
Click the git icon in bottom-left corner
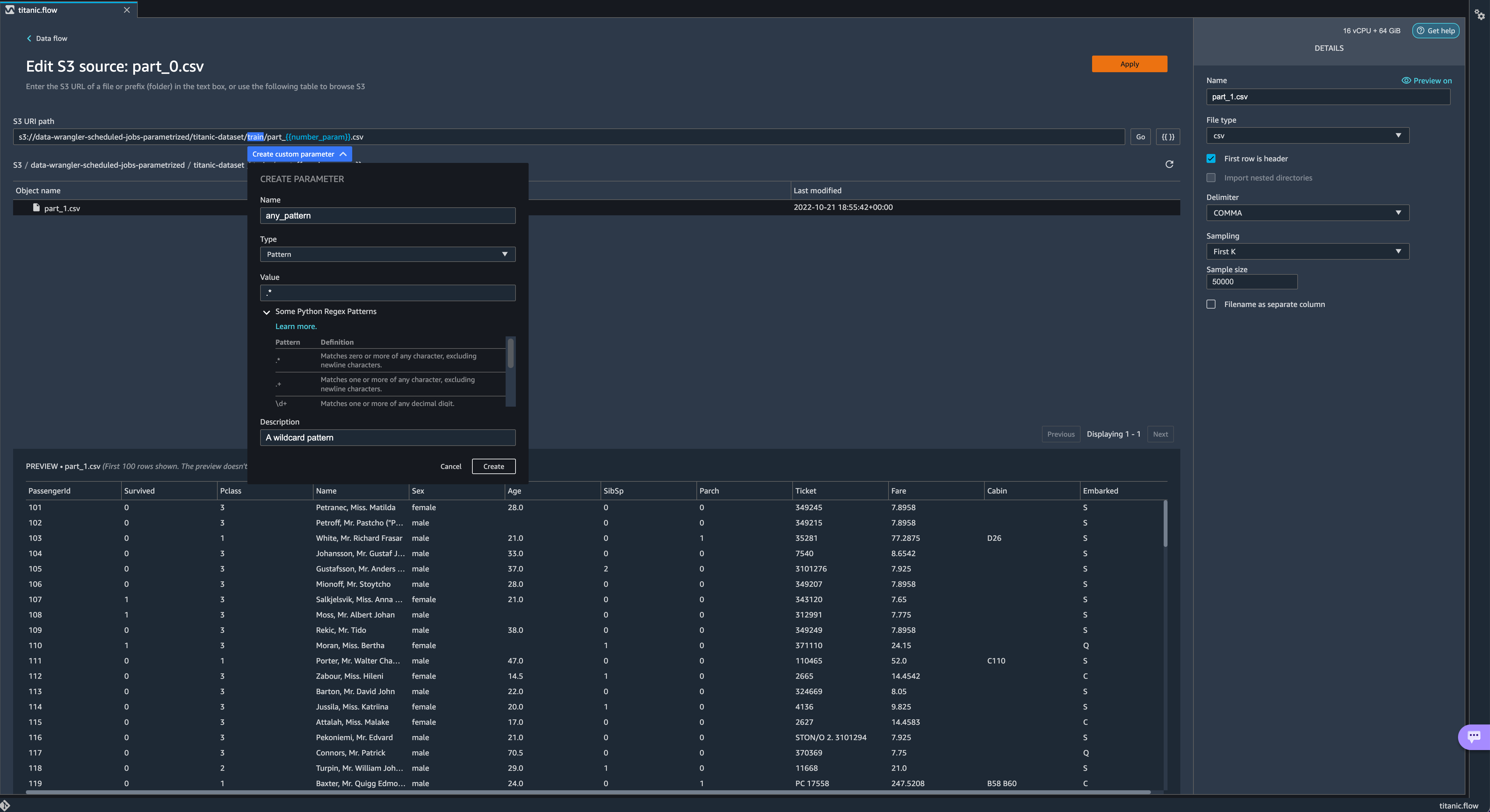pyautogui.click(x=5, y=805)
